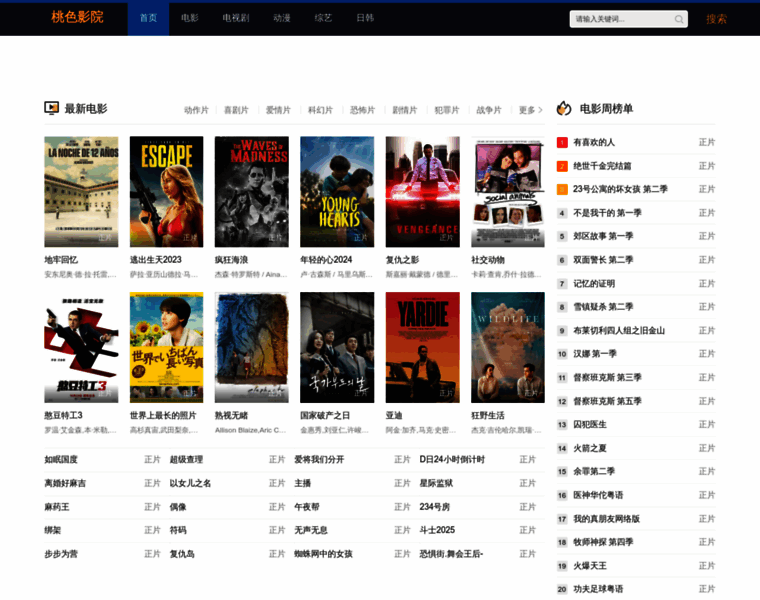
Task: Open the Escape 逃出生天2023 poster
Action: (166, 192)
